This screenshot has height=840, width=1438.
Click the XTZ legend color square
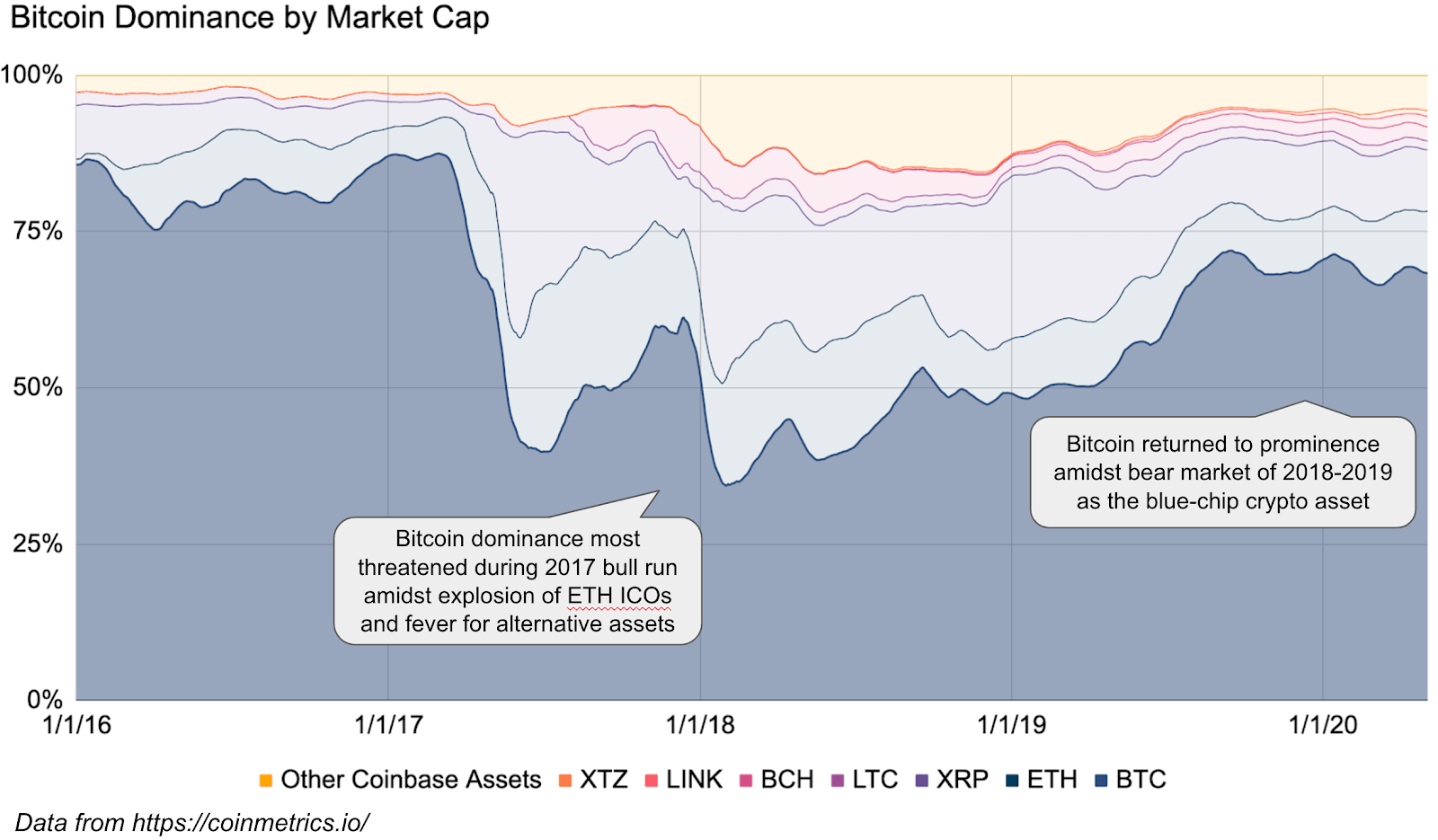(565, 780)
